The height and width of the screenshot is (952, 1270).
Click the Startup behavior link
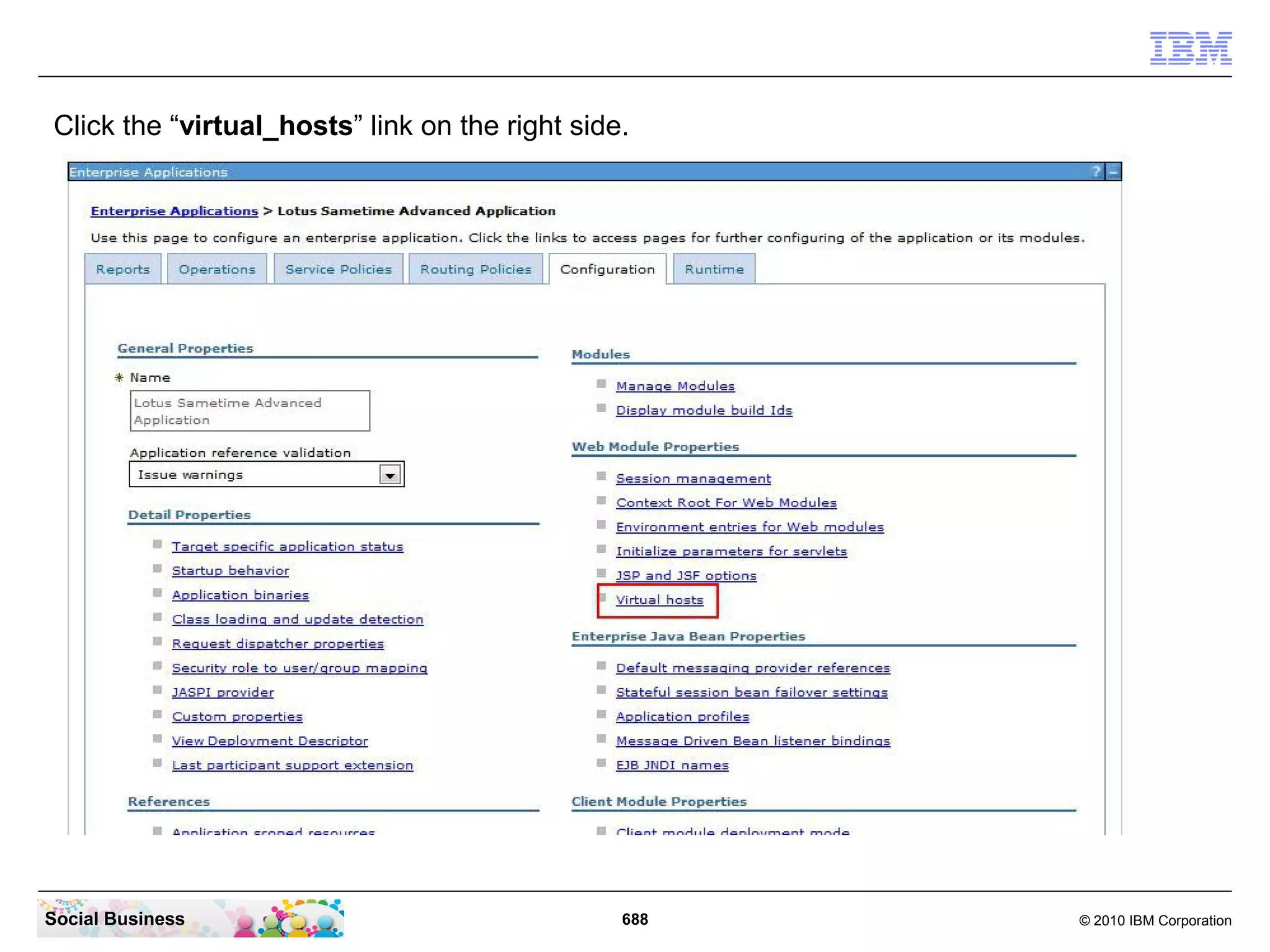[x=231, y=571]
